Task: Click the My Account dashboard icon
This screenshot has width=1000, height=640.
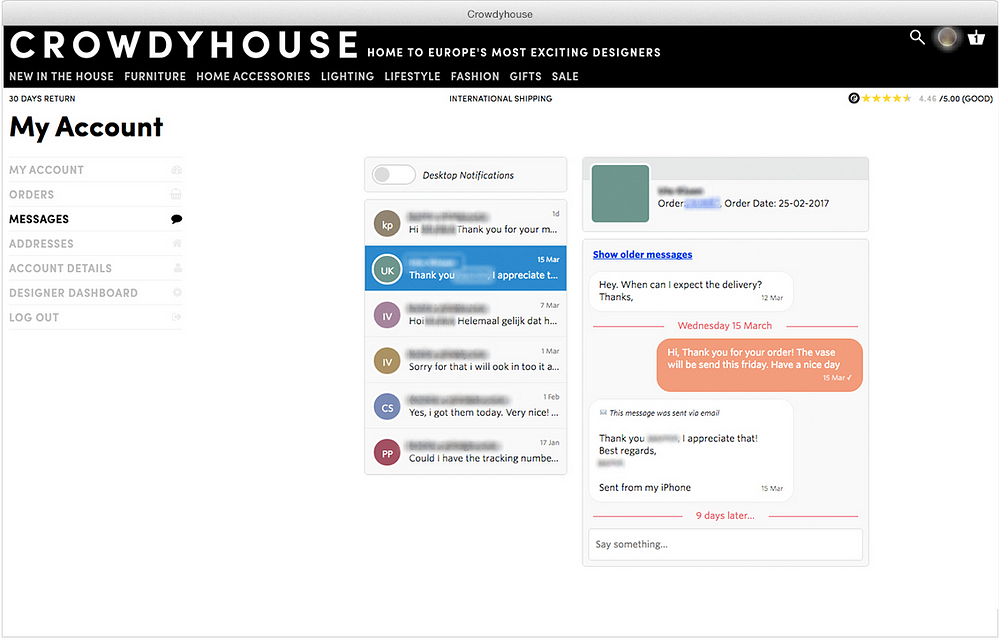Action: coord(177,170)
